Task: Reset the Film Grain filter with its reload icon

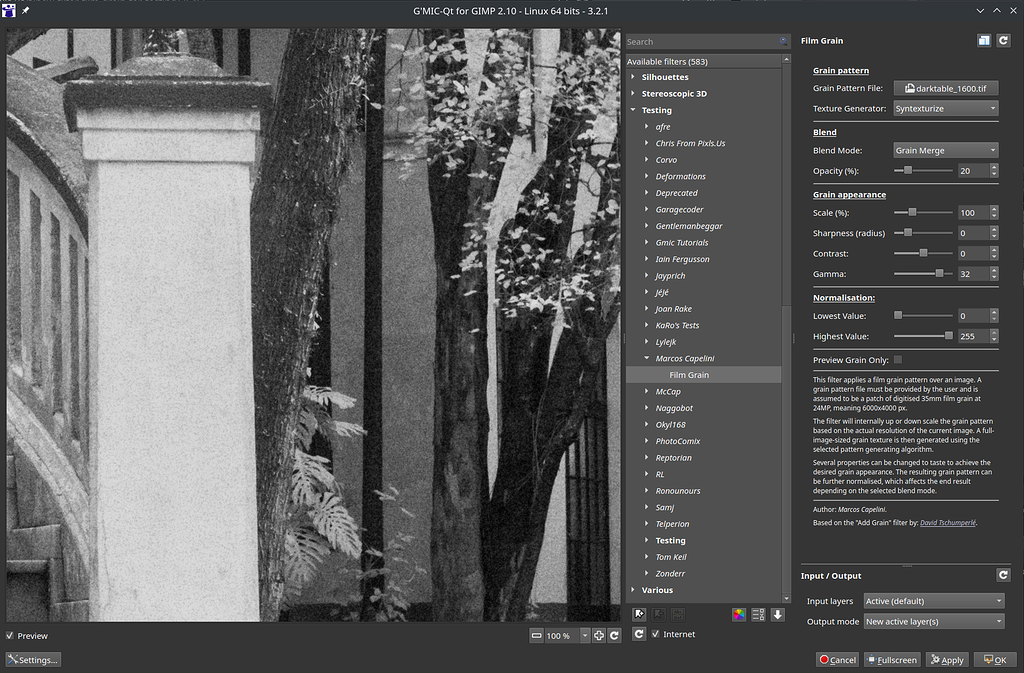Action: (1004, 40)
